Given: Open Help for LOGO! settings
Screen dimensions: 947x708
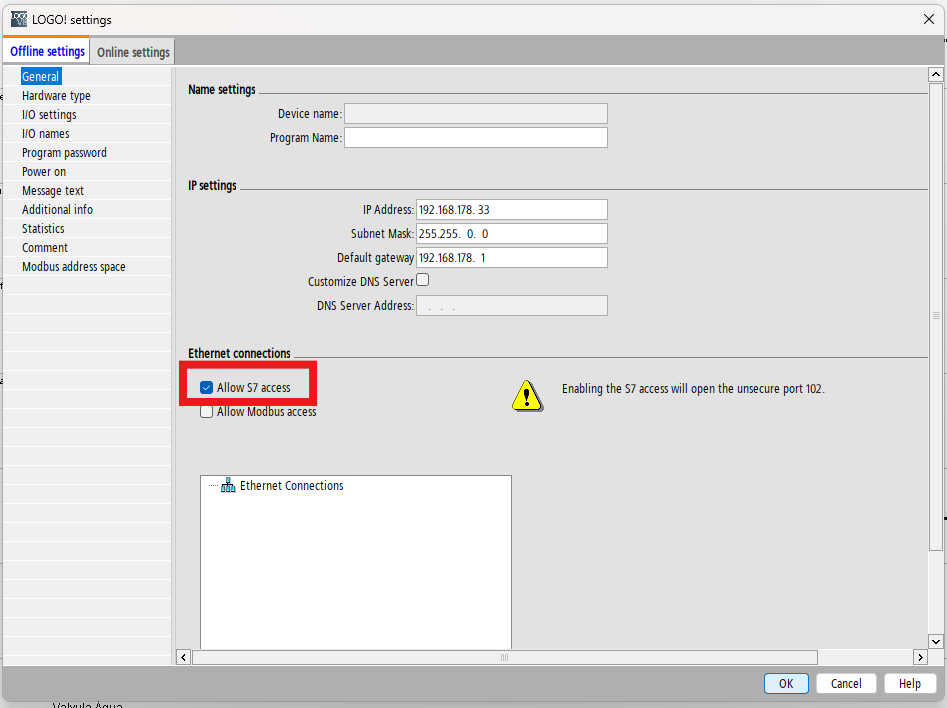Looking at the screenshot, I should point(910,683).
